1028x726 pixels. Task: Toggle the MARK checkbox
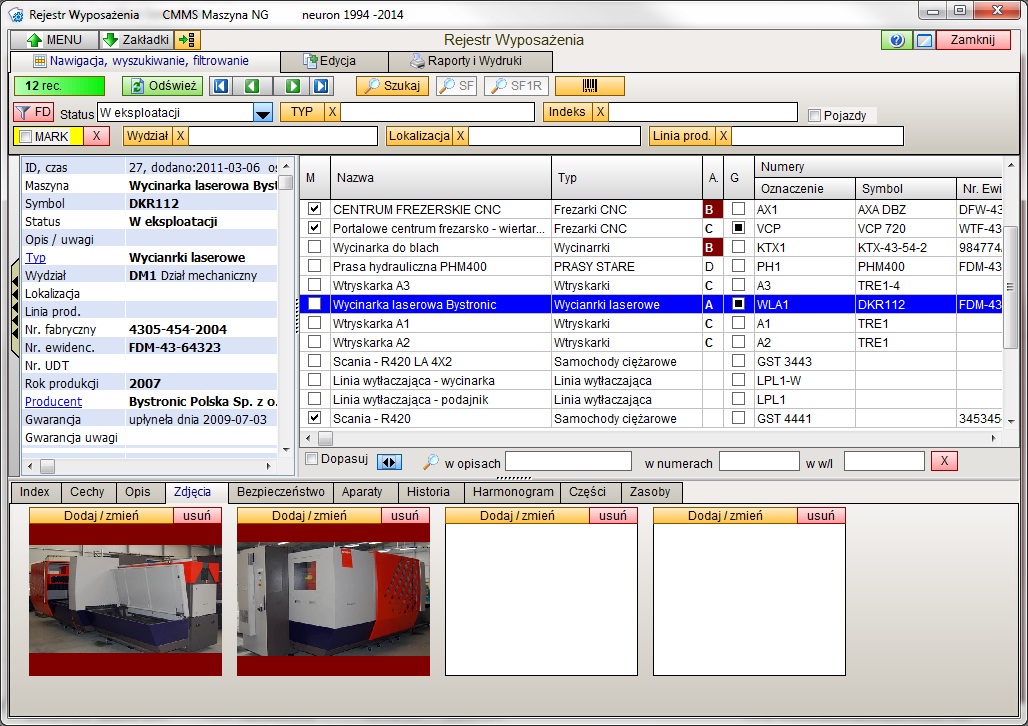26,136
